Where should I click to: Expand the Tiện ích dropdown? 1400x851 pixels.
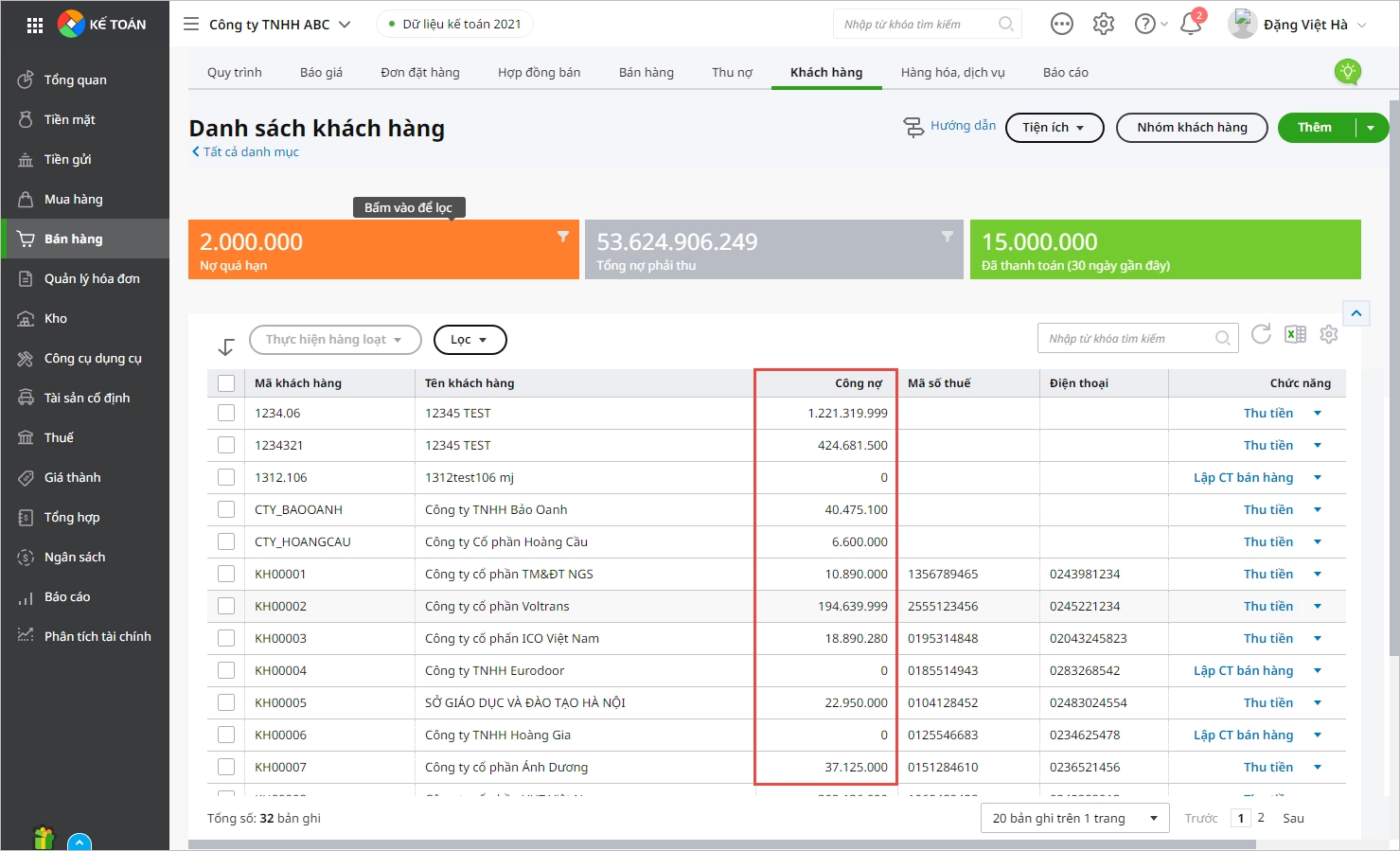click(x=1054, y=128)
